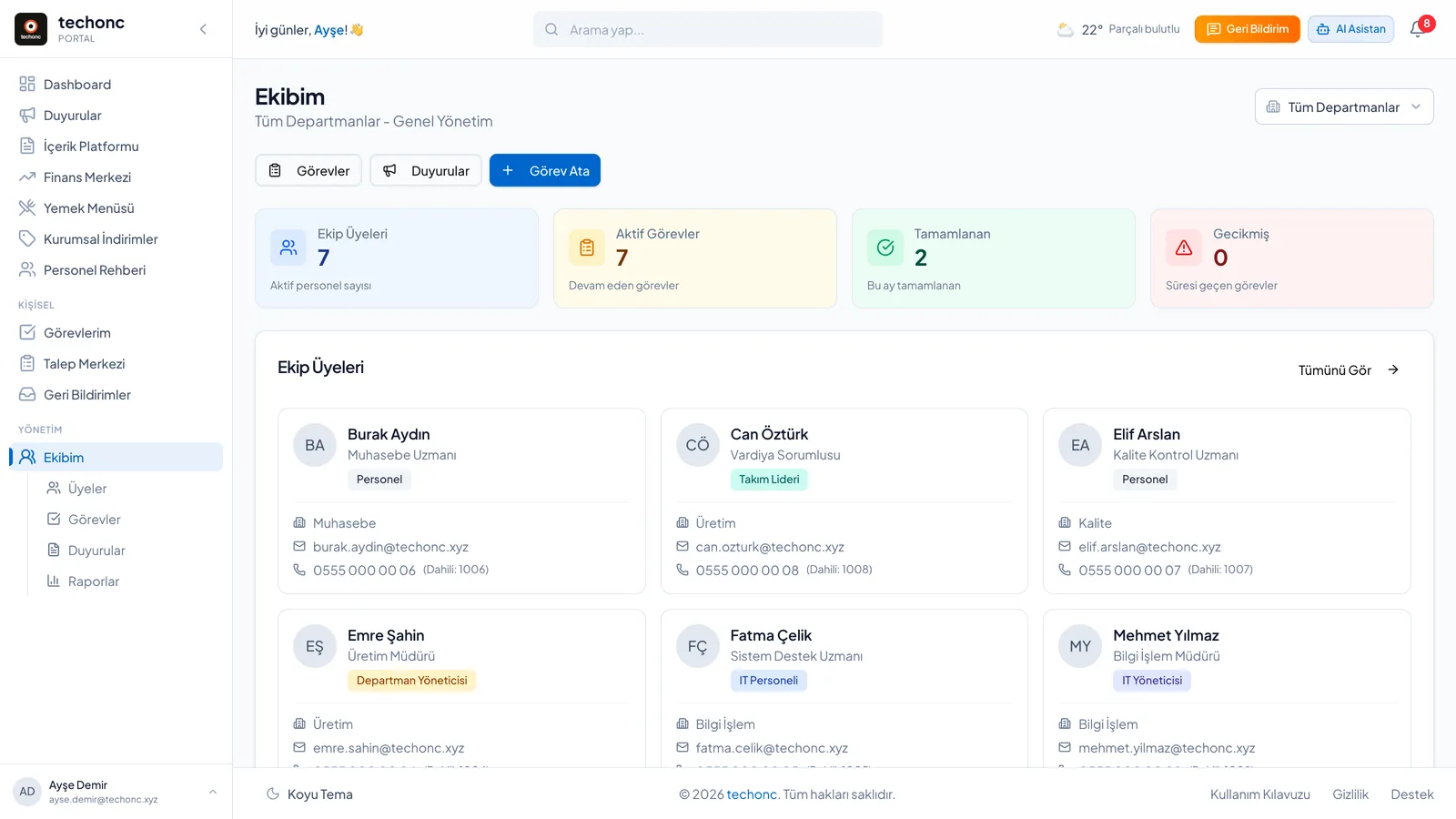The image size is (1456, 819).
Task: Click the magnifier search icon
Action: point(551,29)
